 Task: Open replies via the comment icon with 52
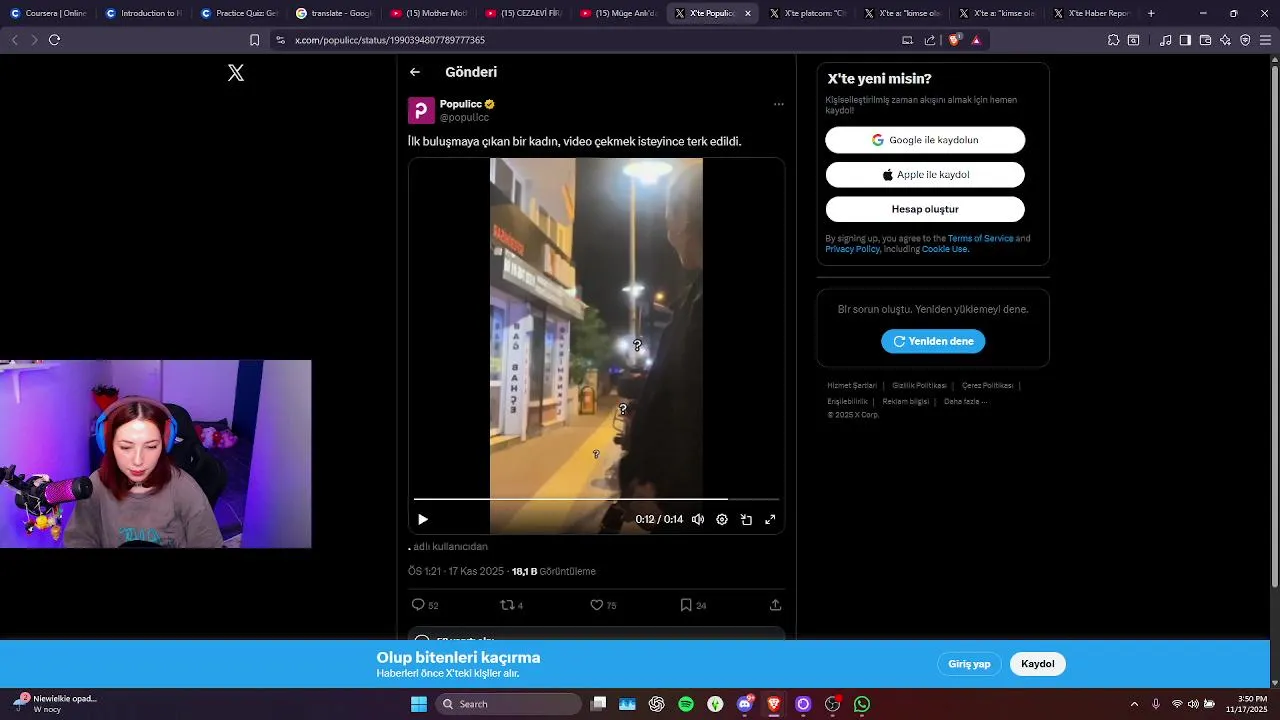(425, 605)
